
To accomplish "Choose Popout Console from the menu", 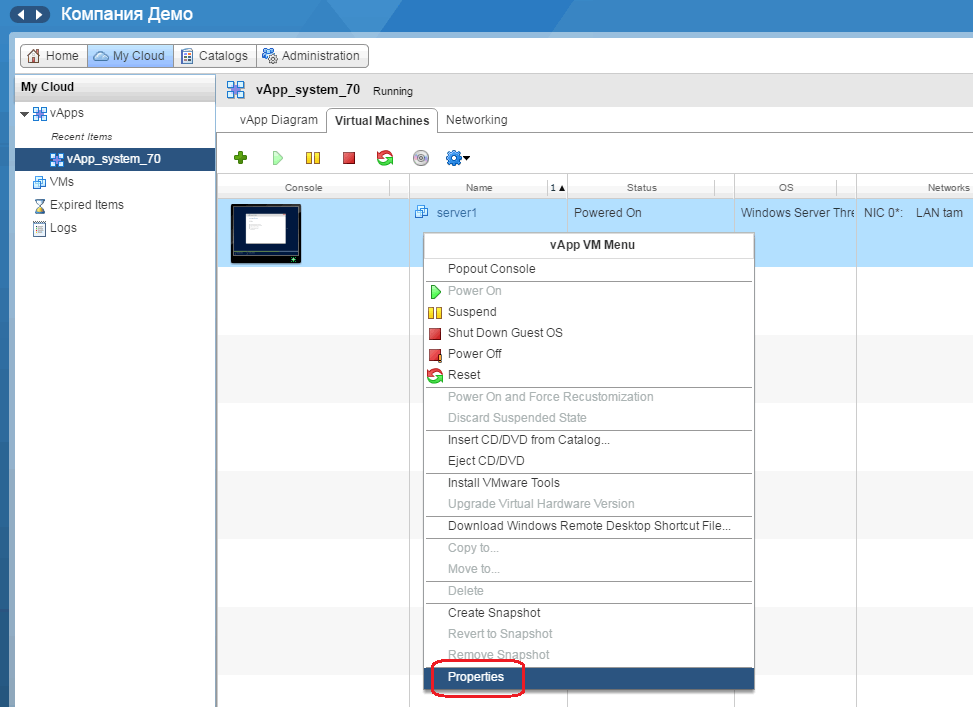I will pyautogui.click(x=589, y=269).
